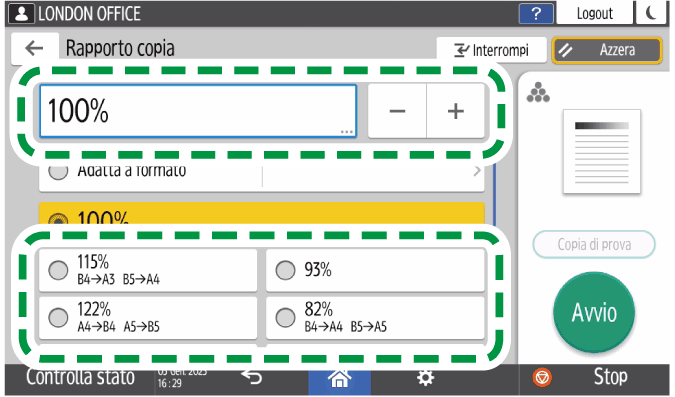Image resolution: width=675 pixels, height=397 pixels.
Task: Tap the energy saver moon icon
Action: 652,12
